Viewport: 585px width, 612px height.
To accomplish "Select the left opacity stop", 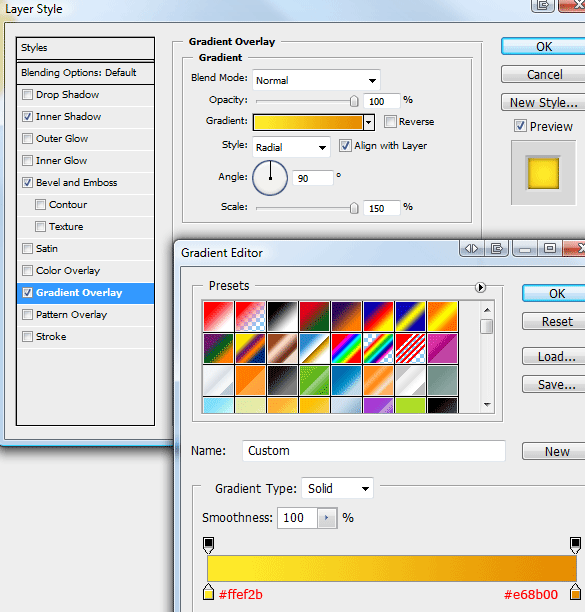I will click(x=208, y=545).
